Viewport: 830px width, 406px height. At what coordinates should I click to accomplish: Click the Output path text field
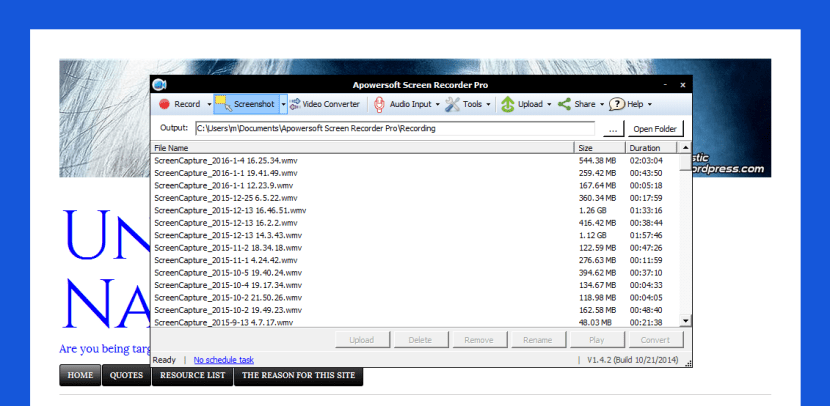394,129
